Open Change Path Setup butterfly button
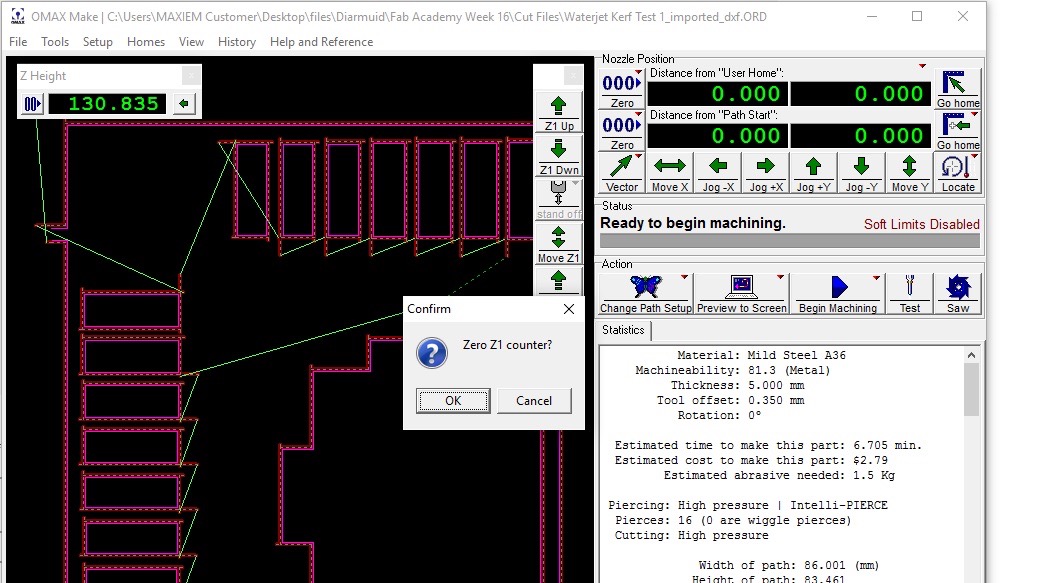1047x583 pixels. tap(646, 294)
